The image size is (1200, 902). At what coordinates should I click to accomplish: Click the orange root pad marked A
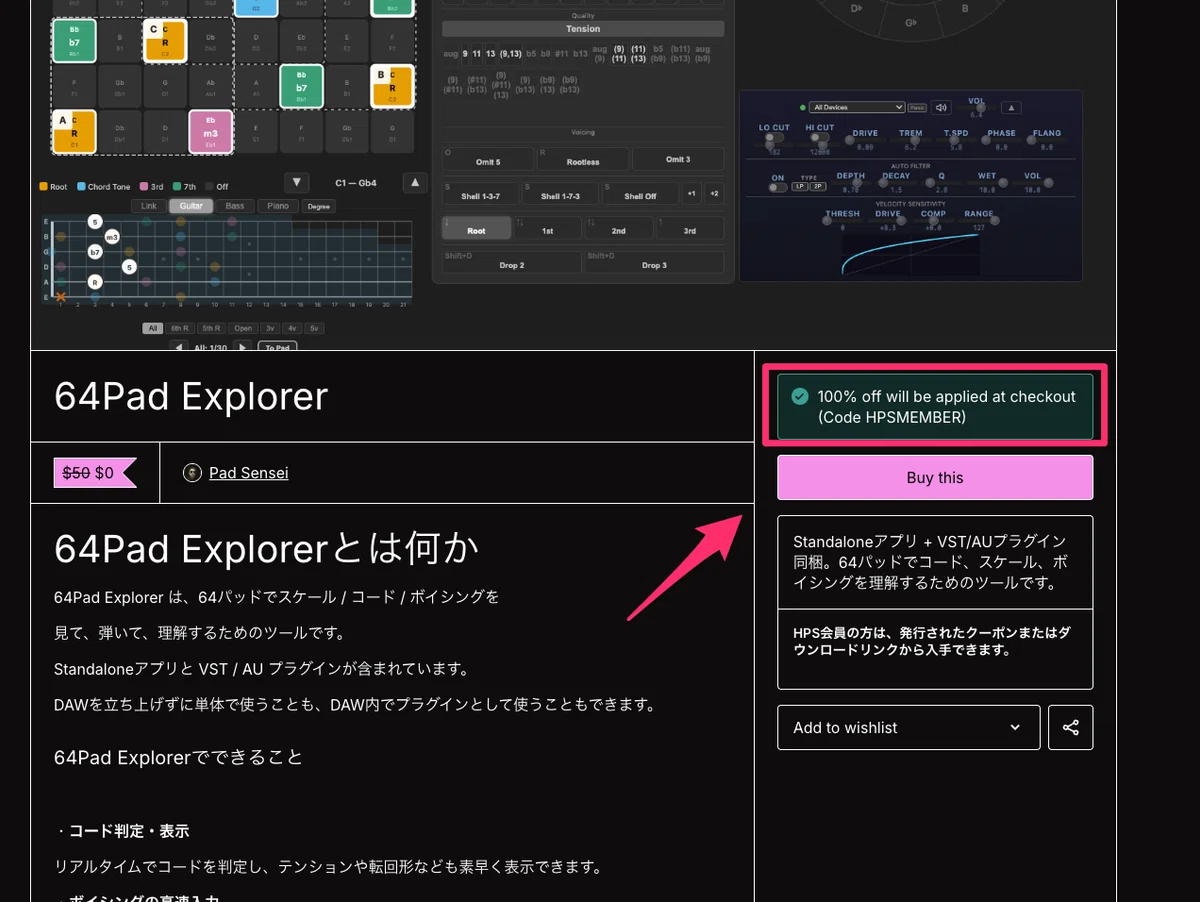coord(74,131)
